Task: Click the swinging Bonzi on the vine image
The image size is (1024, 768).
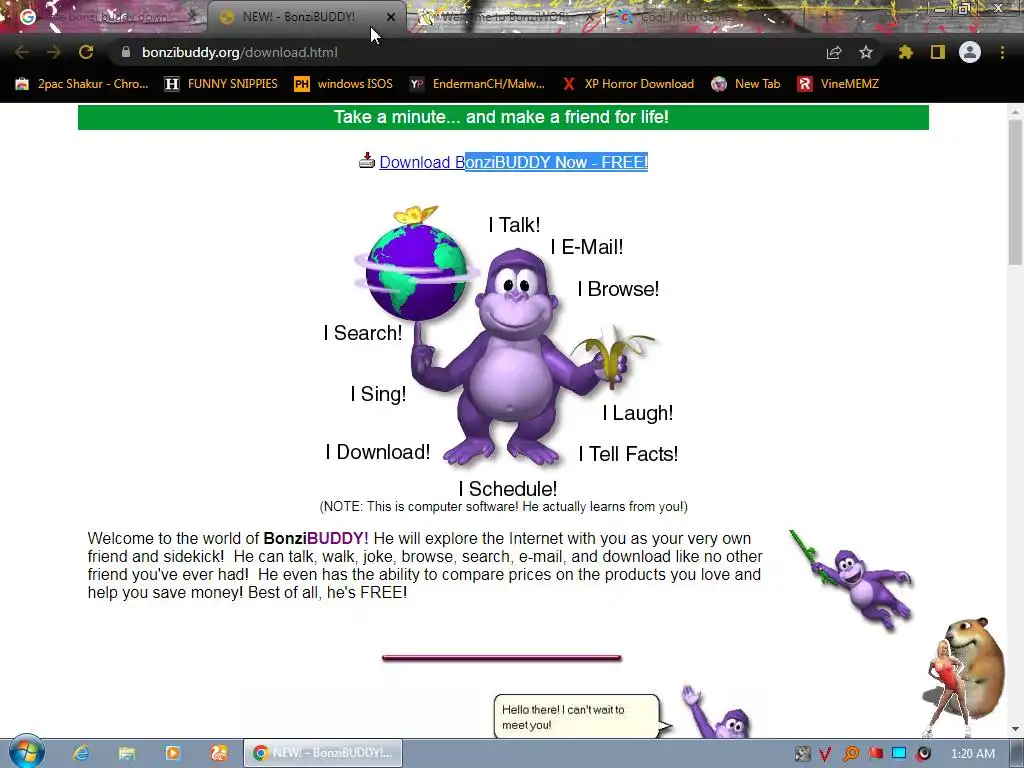Action: [x=852, y=580]
